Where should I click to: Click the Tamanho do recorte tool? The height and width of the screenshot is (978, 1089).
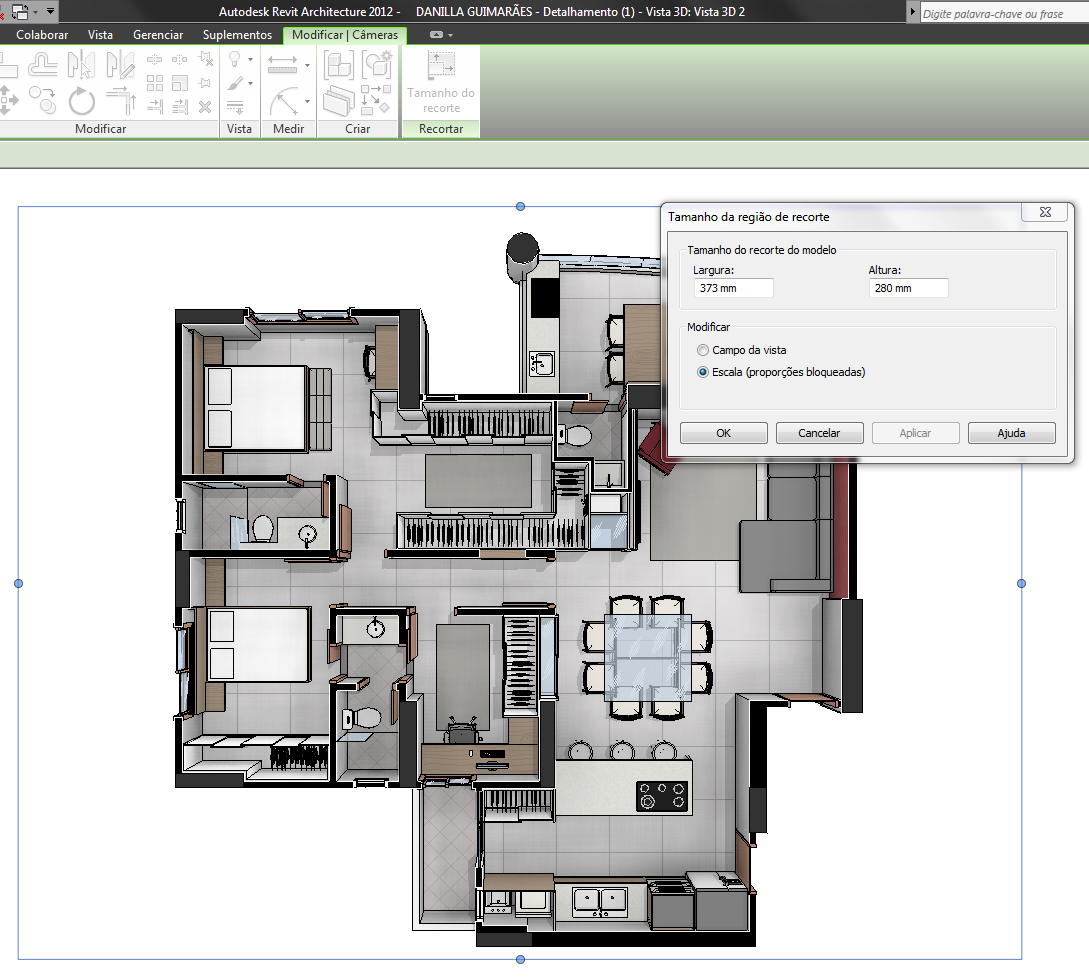click(440, 80)
